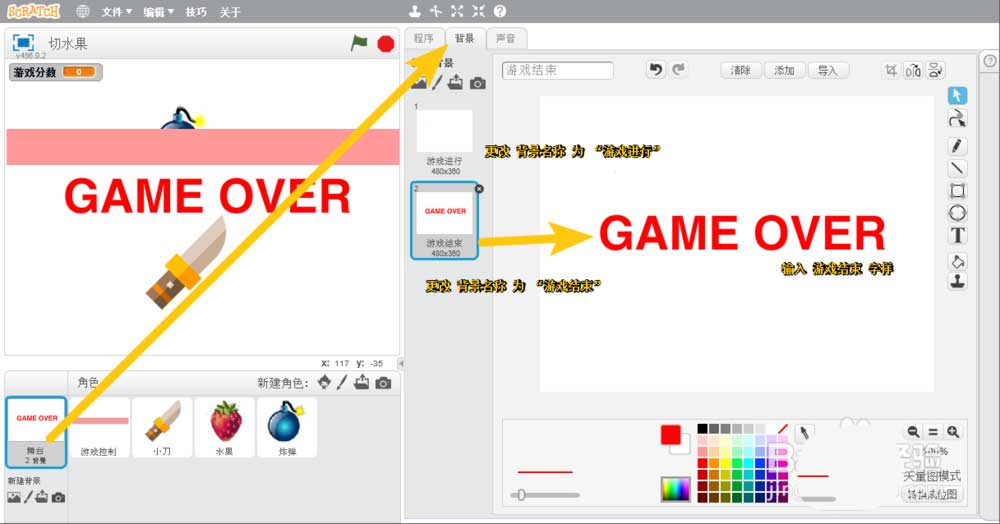Pick the black swatch in the palette
This screenshot has height=524, width=1000.
coord(702,429)
